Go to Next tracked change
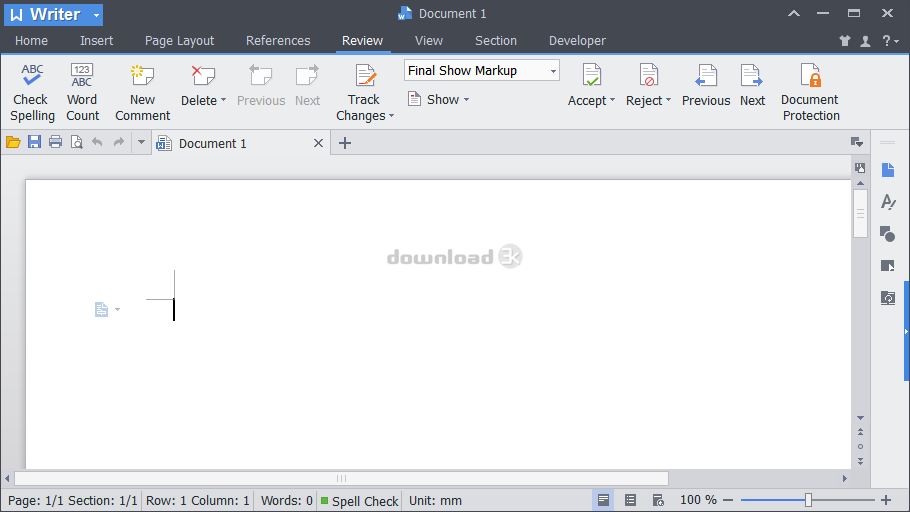 pos(752,86)
